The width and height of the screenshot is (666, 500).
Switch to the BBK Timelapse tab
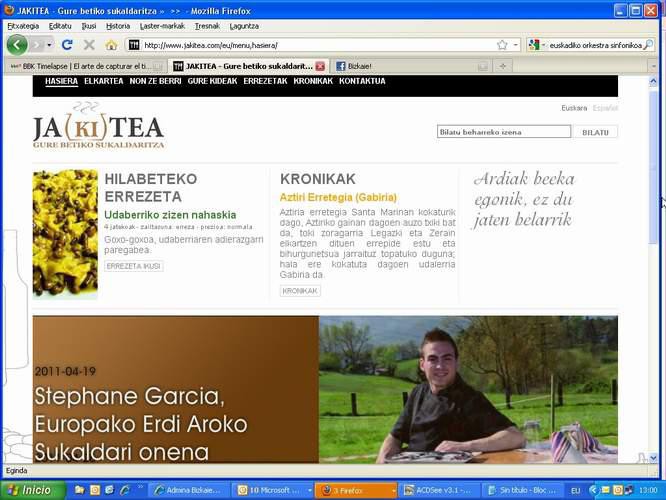pos(85,66)
